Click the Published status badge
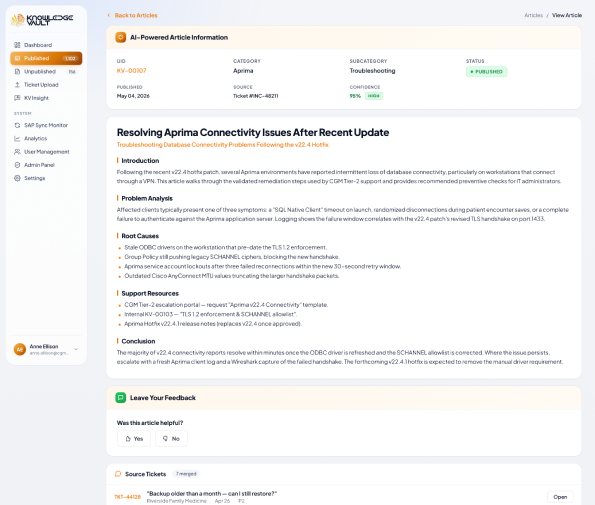The image size is (595, 505). coord(486,72)
